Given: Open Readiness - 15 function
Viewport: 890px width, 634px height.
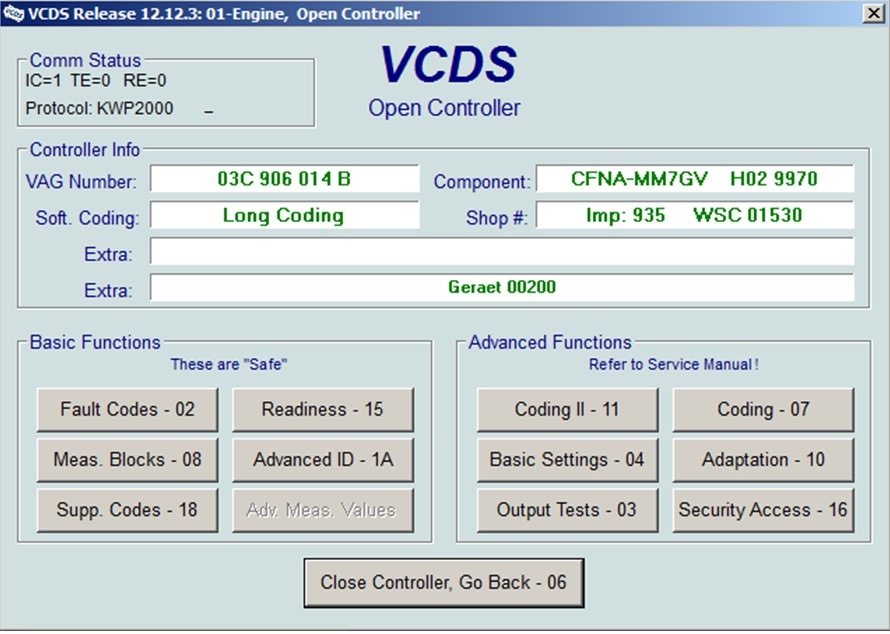Looking at the screenshot, I should tap(322, 409).
